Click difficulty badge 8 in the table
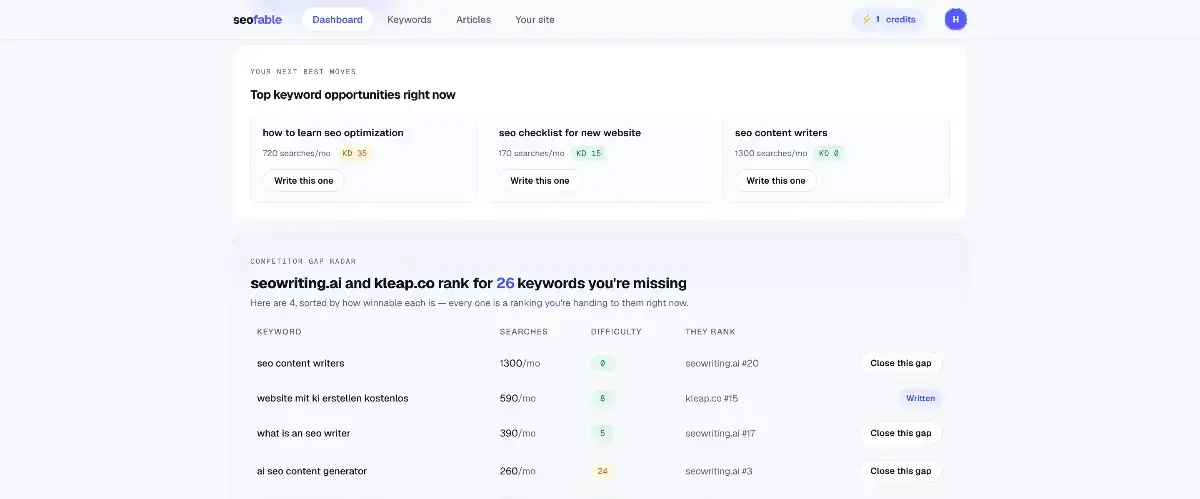This screenshot has width=1200, height=499. (x=602, y=398)
